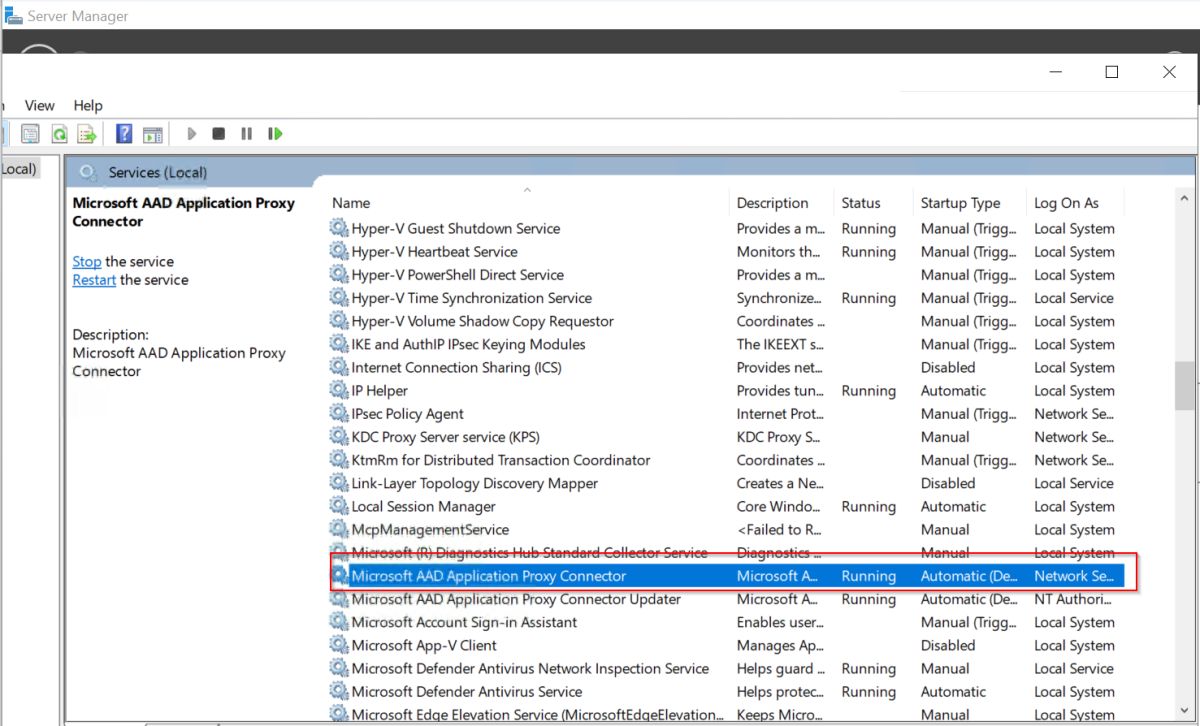Click the Stop Service square icon

(x=218, y=133)
